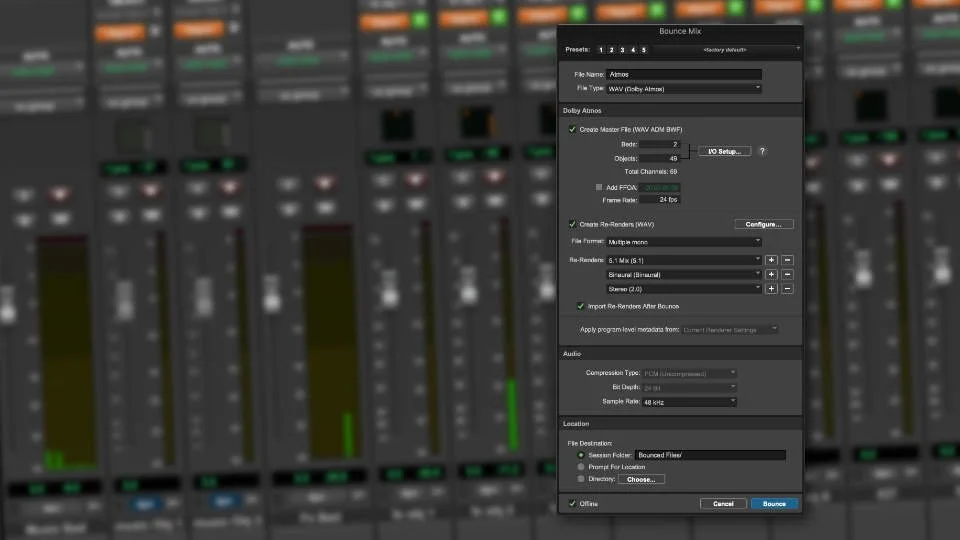960x540 pixels.
Task: Toggle Create Re-Renders (WAV) checkbox
Action: pyautogui.click(x=572, y=224)
